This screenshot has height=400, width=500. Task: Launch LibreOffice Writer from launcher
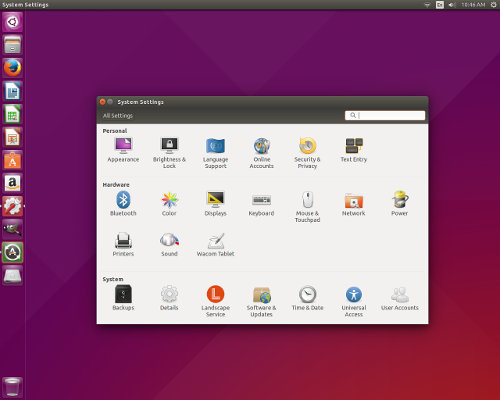click(x=13, y=91)
